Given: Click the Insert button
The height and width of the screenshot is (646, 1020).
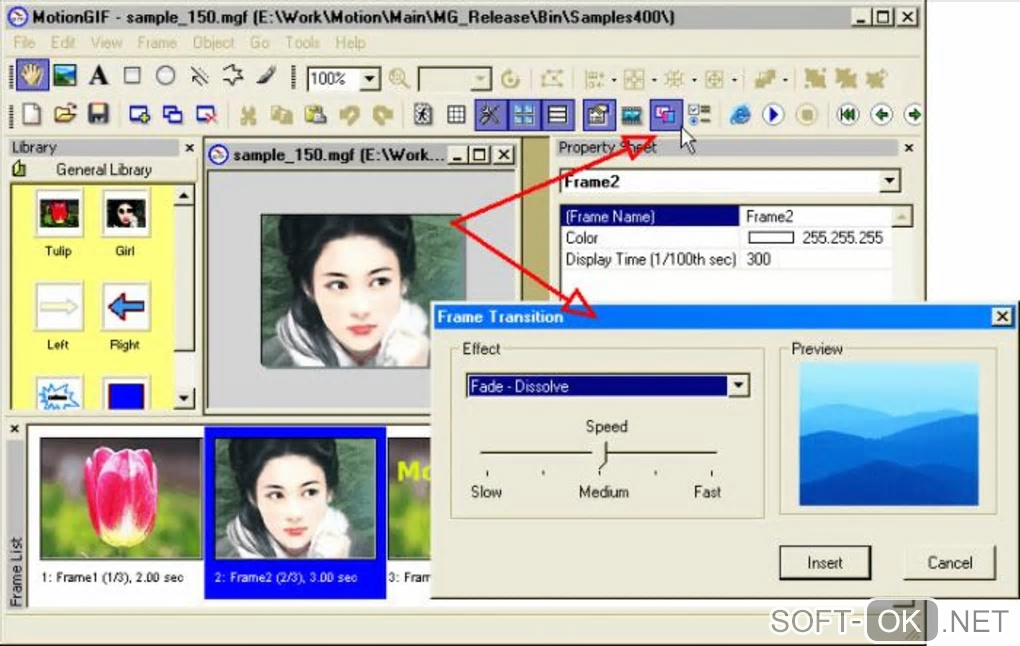Looking at the screenshot, I should 825,562.
